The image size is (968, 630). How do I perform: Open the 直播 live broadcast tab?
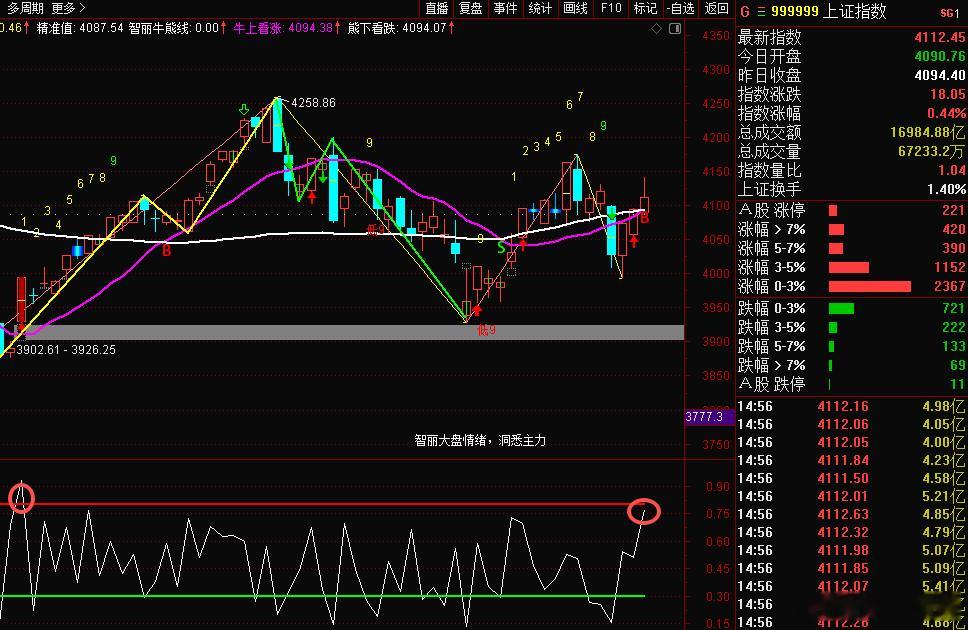tap(437, 8)
